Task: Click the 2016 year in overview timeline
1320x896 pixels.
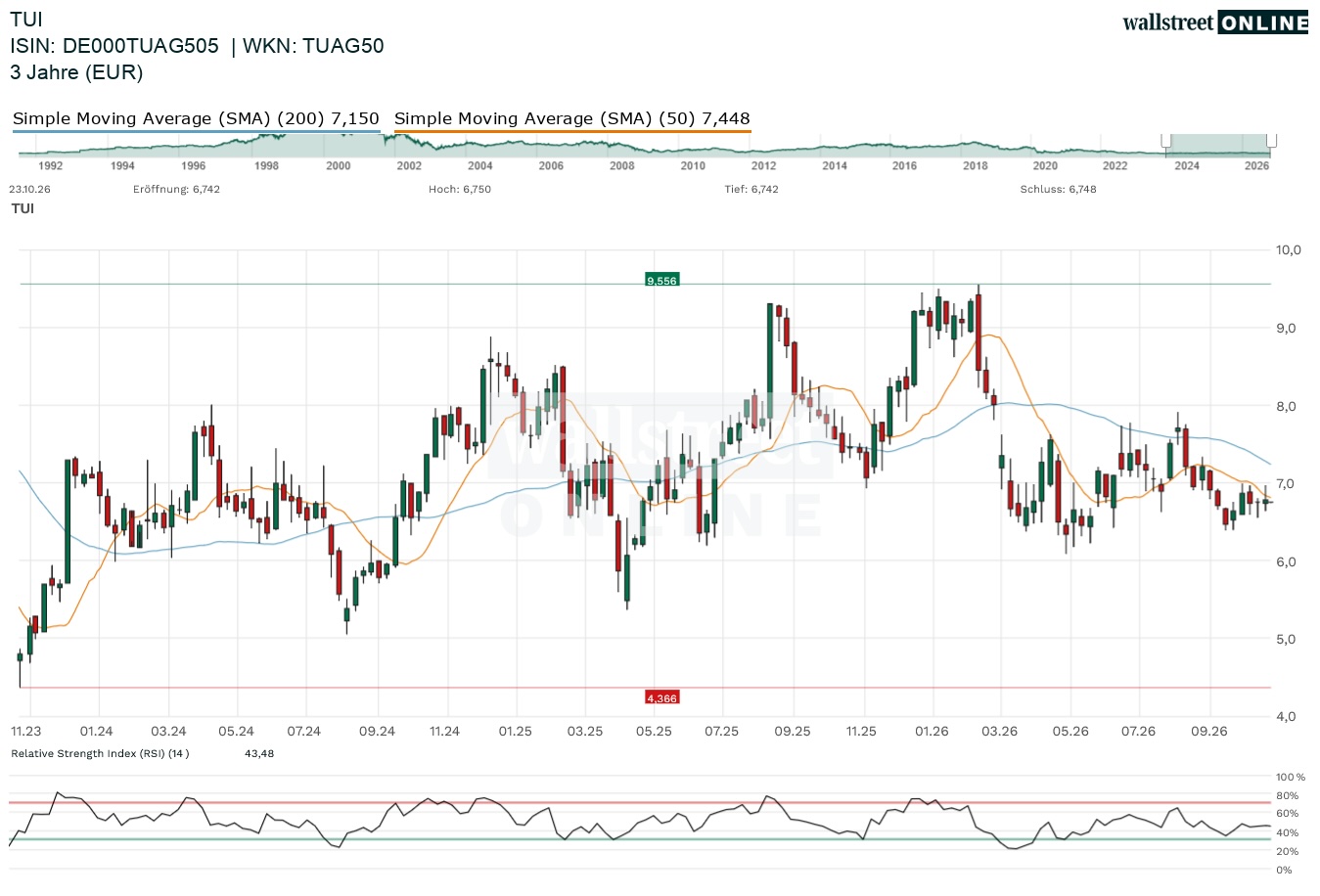Action: click(904, 166)
